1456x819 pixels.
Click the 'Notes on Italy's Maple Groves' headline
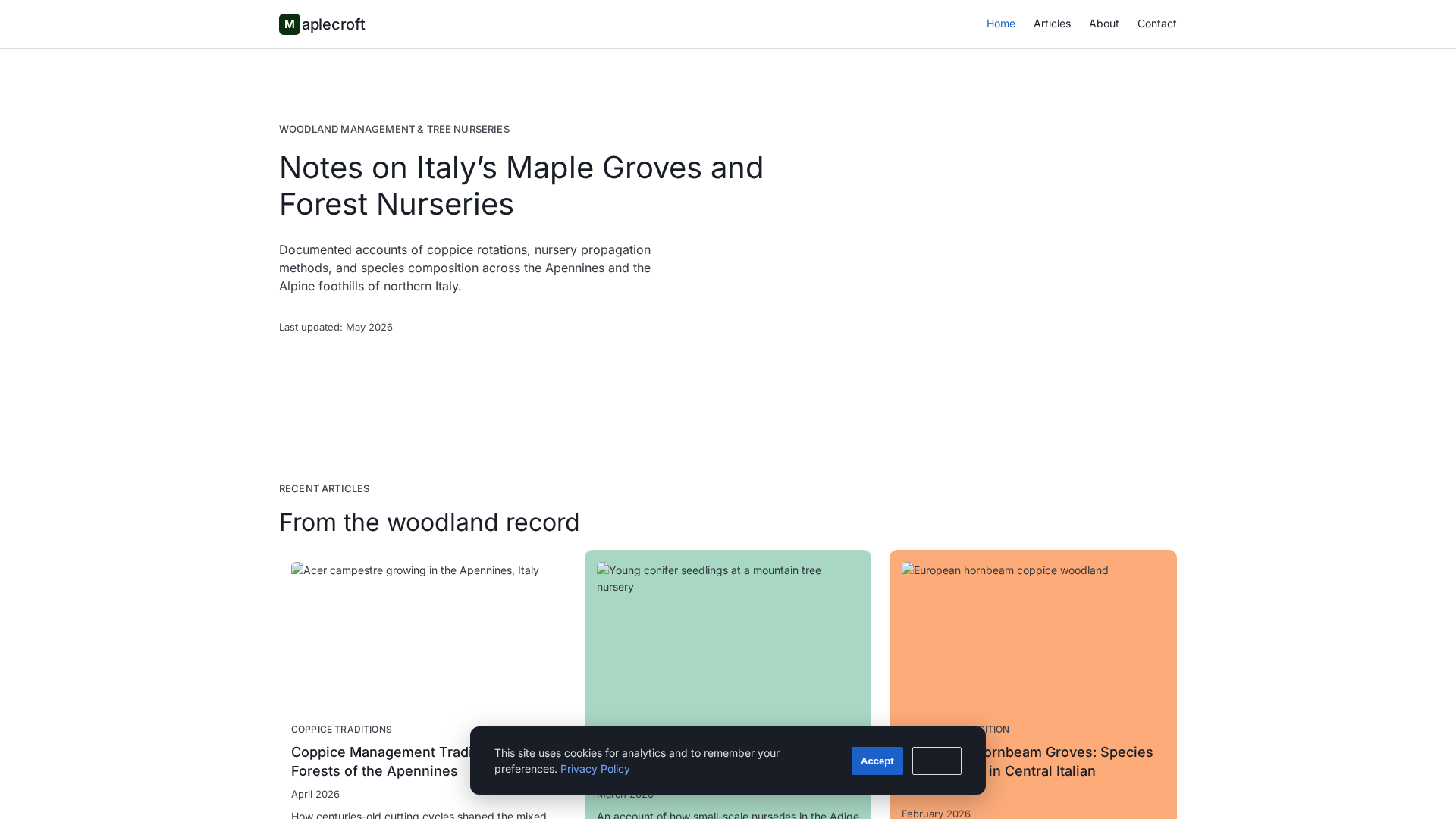click(522, 186)
